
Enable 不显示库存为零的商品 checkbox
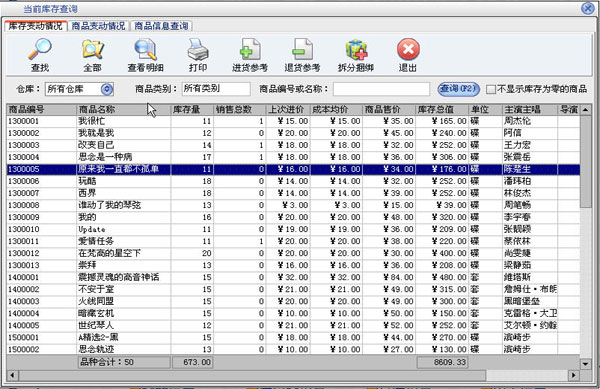pyautogui.click(x=491, y=90)
